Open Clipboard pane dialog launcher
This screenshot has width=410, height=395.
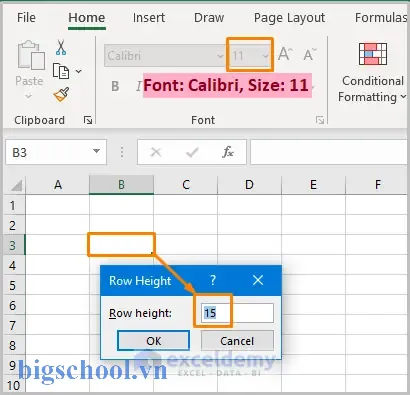point(88,120)
